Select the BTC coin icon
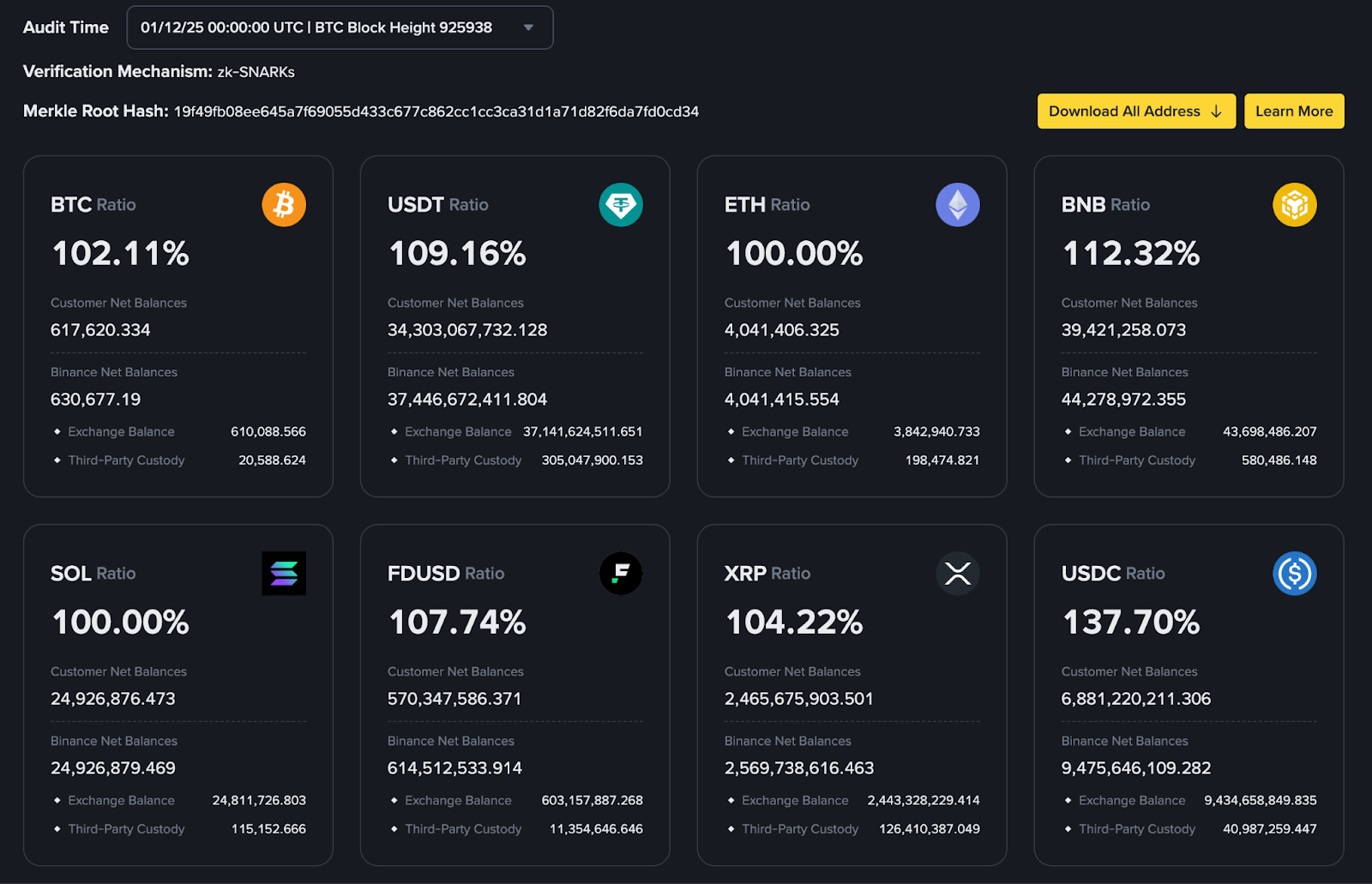The image size is (1372, 884). coord(284,204)
